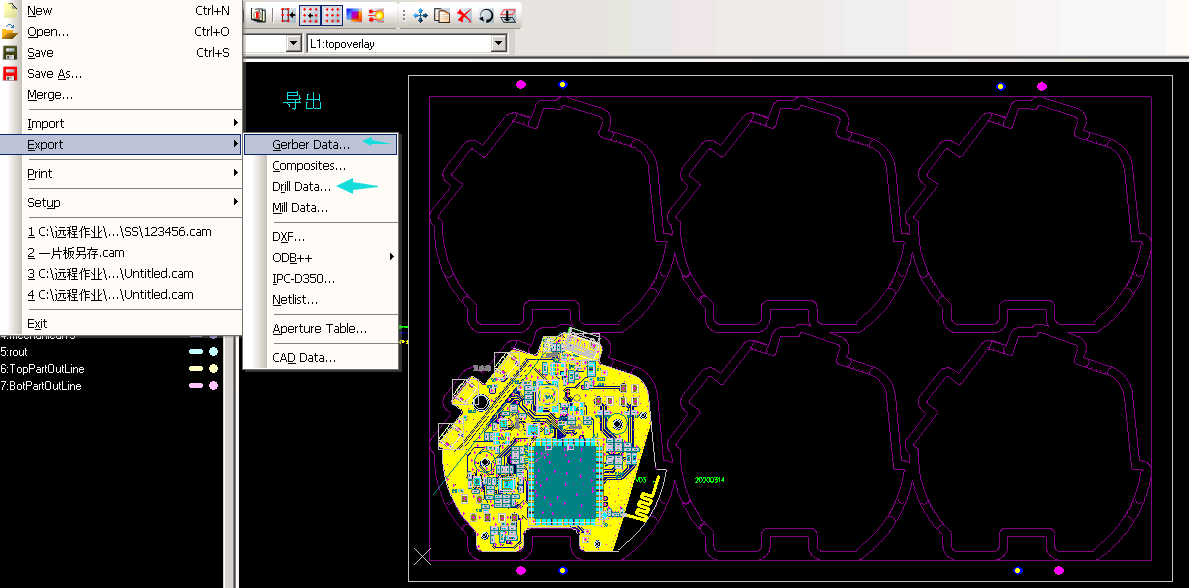The height and width of the screenshot is (588, 1189).
Task: Choose Gerber Data from Export submenu
Action: pyautogui.click(x=311, y=145)
